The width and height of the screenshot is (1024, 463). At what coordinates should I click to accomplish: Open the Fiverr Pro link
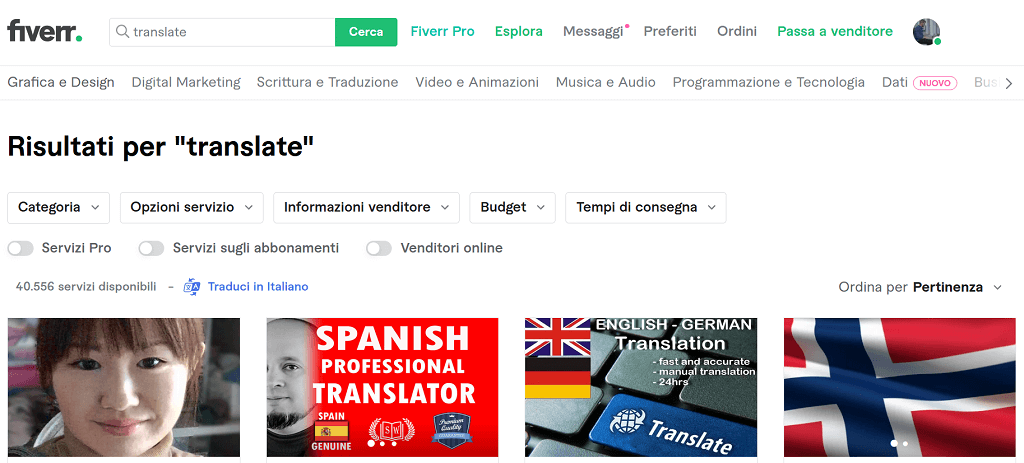442,31
